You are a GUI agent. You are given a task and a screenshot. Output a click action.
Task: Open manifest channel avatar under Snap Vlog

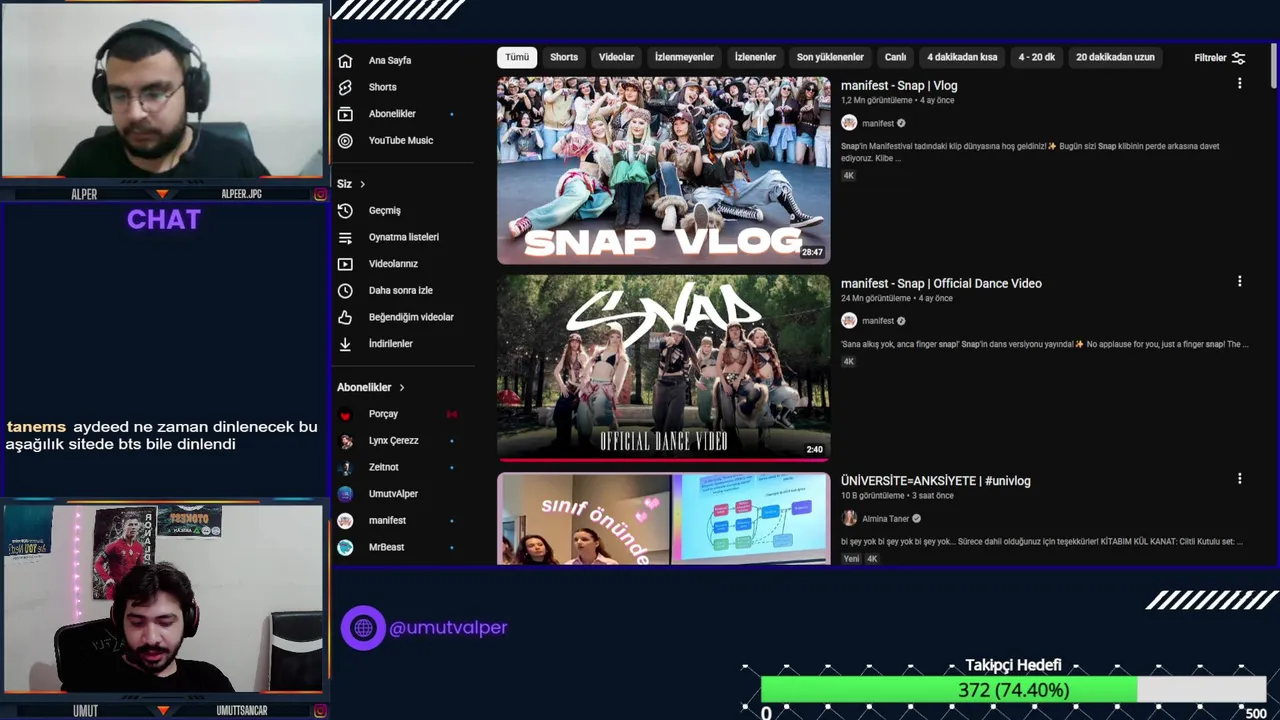[849, 123]
